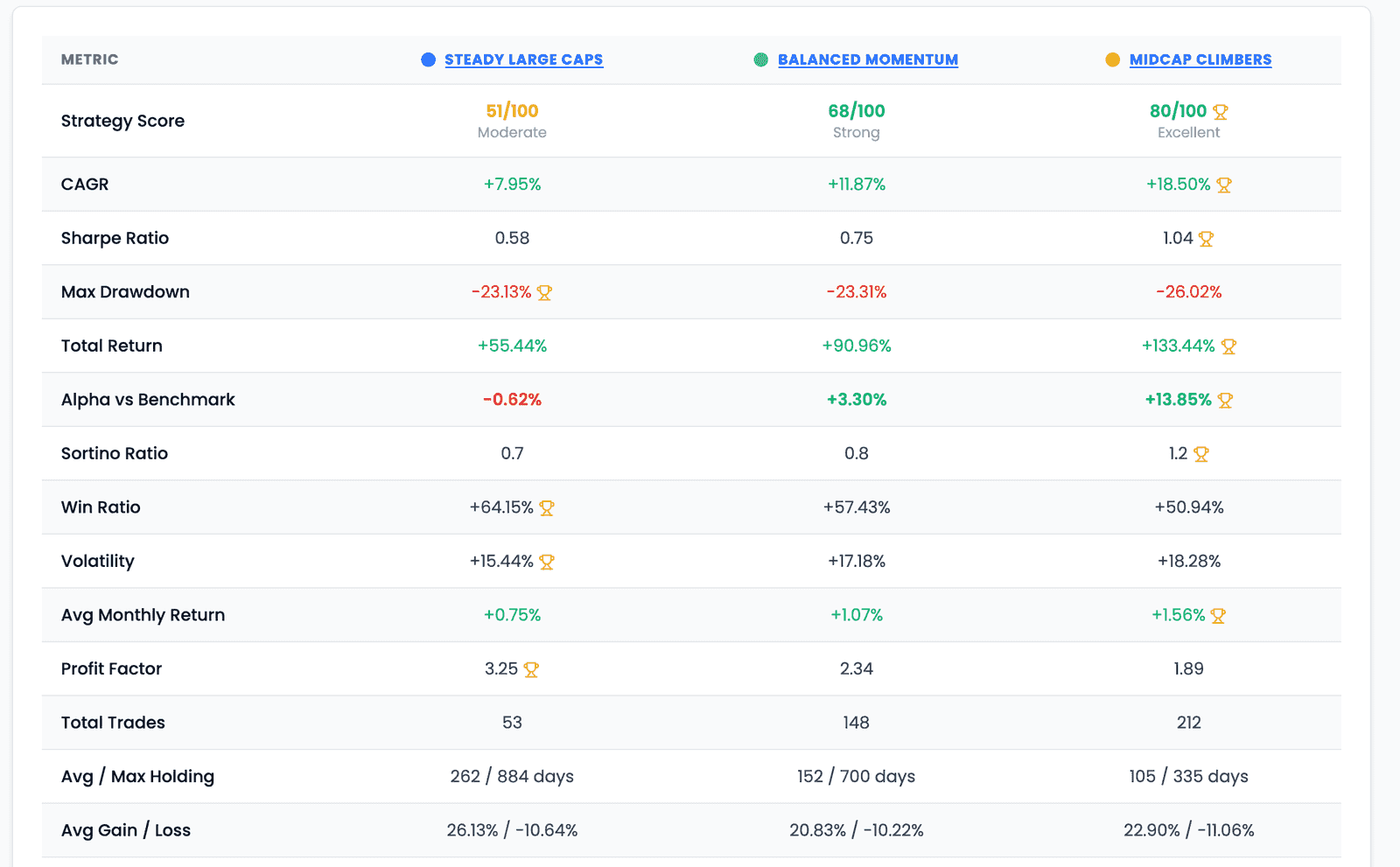Click the trophy icon beside +1.56% monthly return
Screen dimensions: 1400x867
click(x=1218, y=616)
